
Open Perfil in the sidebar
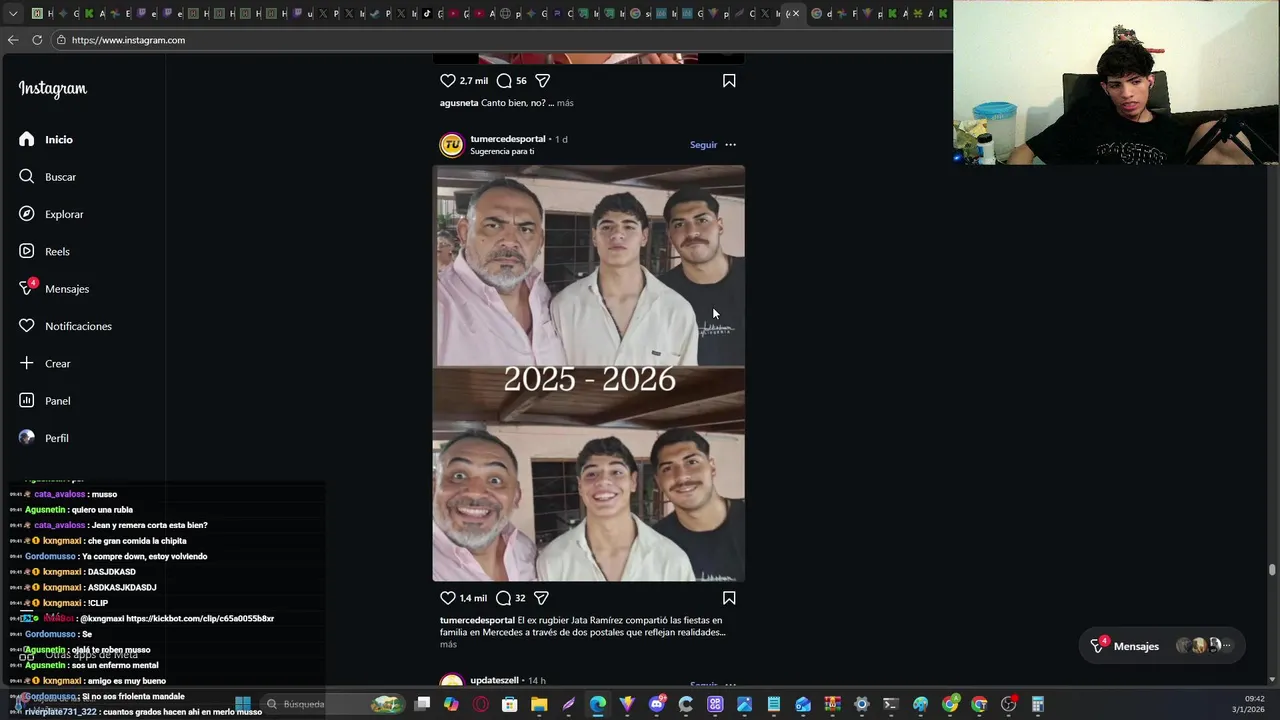click(x=44, y=438)
